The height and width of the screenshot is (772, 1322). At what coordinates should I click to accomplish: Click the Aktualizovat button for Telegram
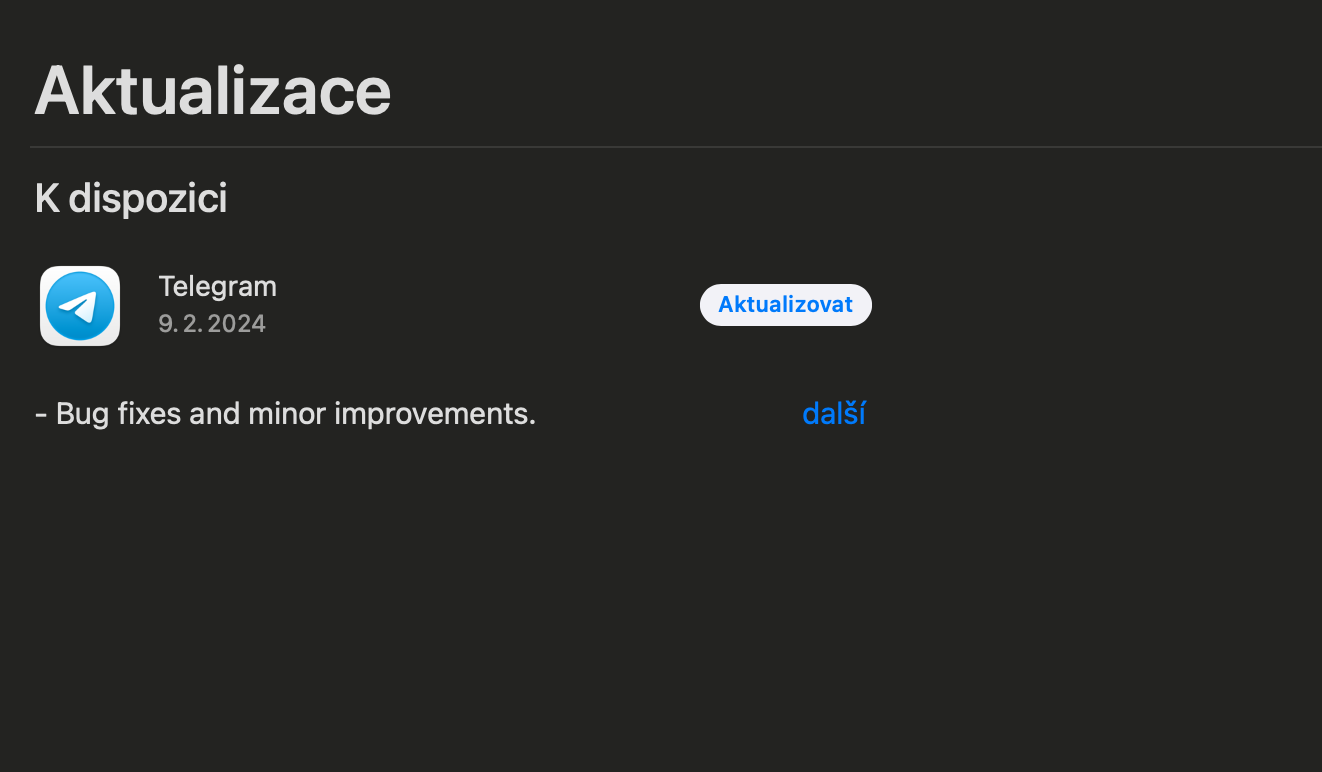785,305
